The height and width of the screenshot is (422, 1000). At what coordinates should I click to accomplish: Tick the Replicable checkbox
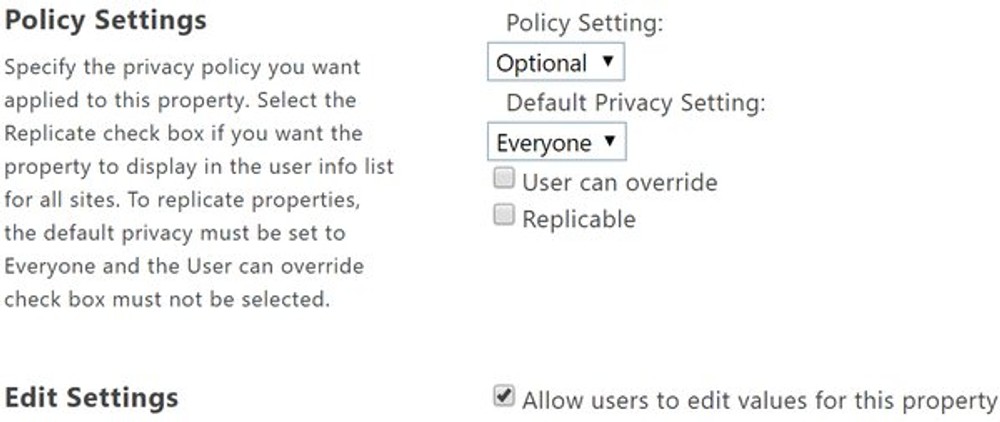click(x=505, y=216)
